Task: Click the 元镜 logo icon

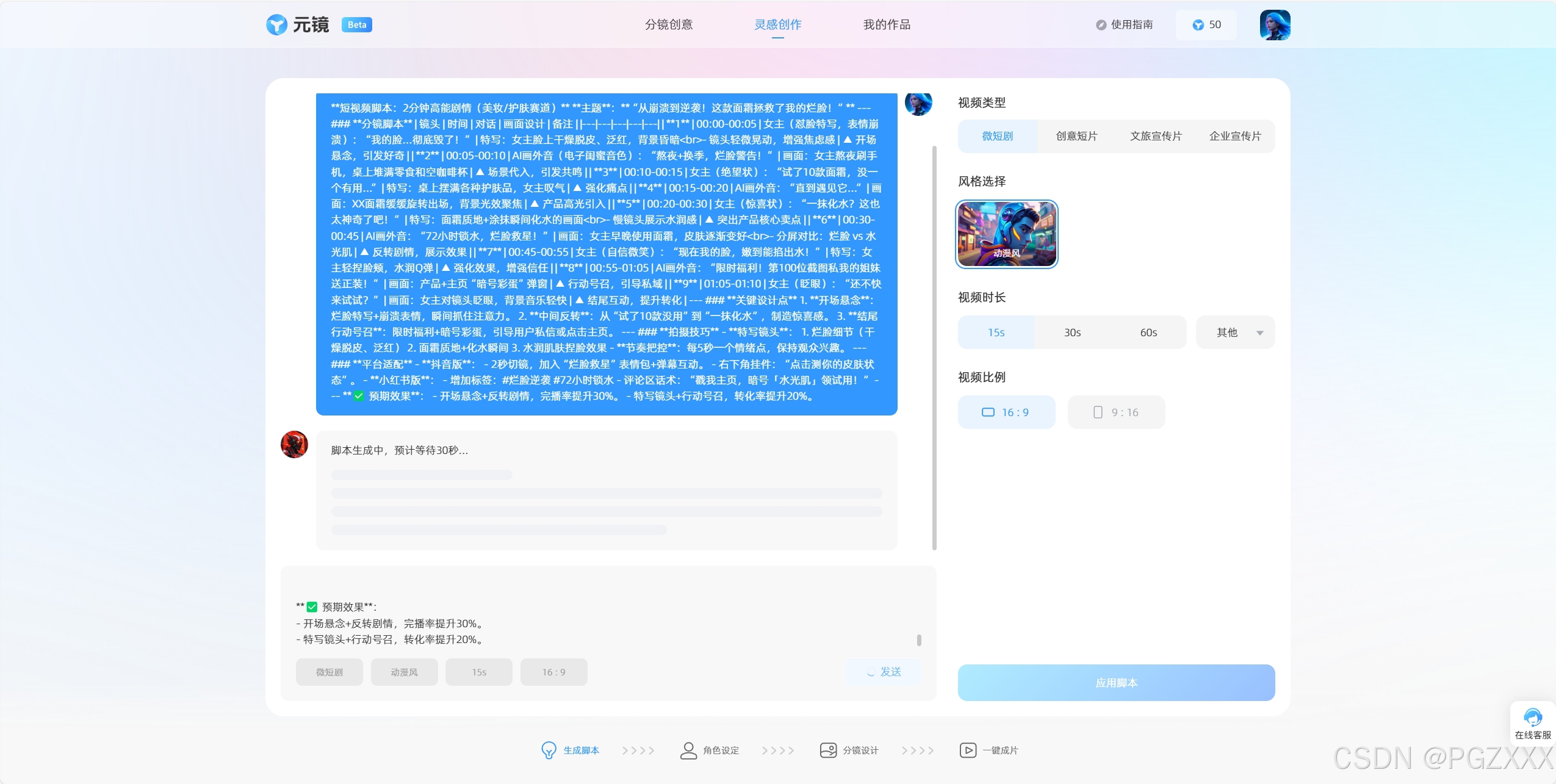Action: 276,25
